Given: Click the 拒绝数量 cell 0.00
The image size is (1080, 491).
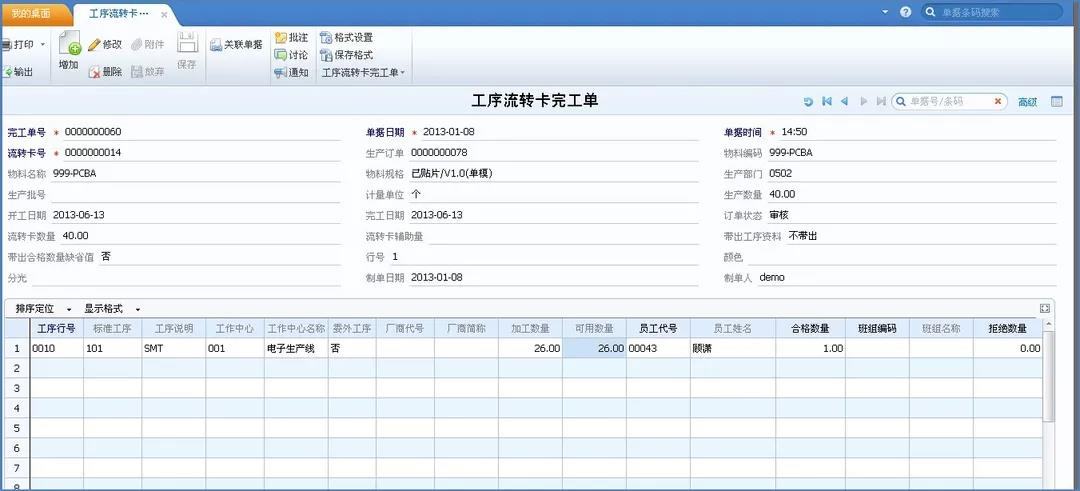Looking at the screenshot, I should [x=1008, y=348].
